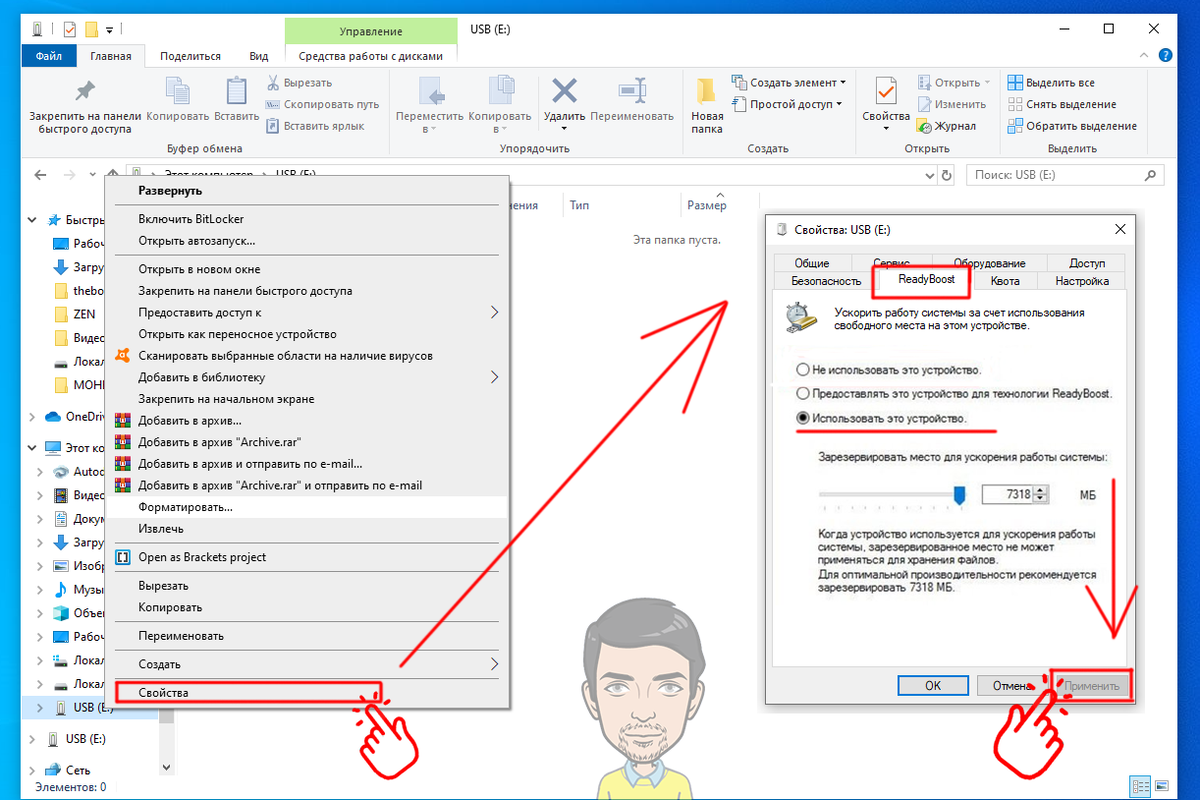Click Снять выделение in ribbon

pyautogui.click(x=1061, y=104)
